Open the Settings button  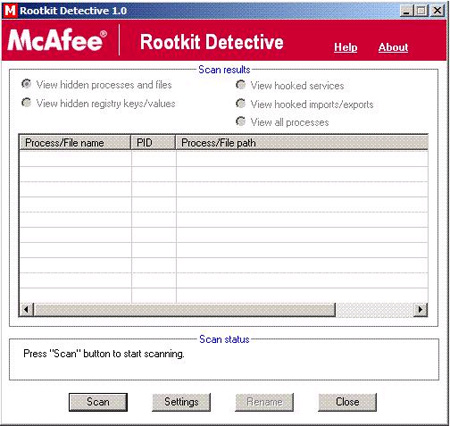[x=181, y=402]
